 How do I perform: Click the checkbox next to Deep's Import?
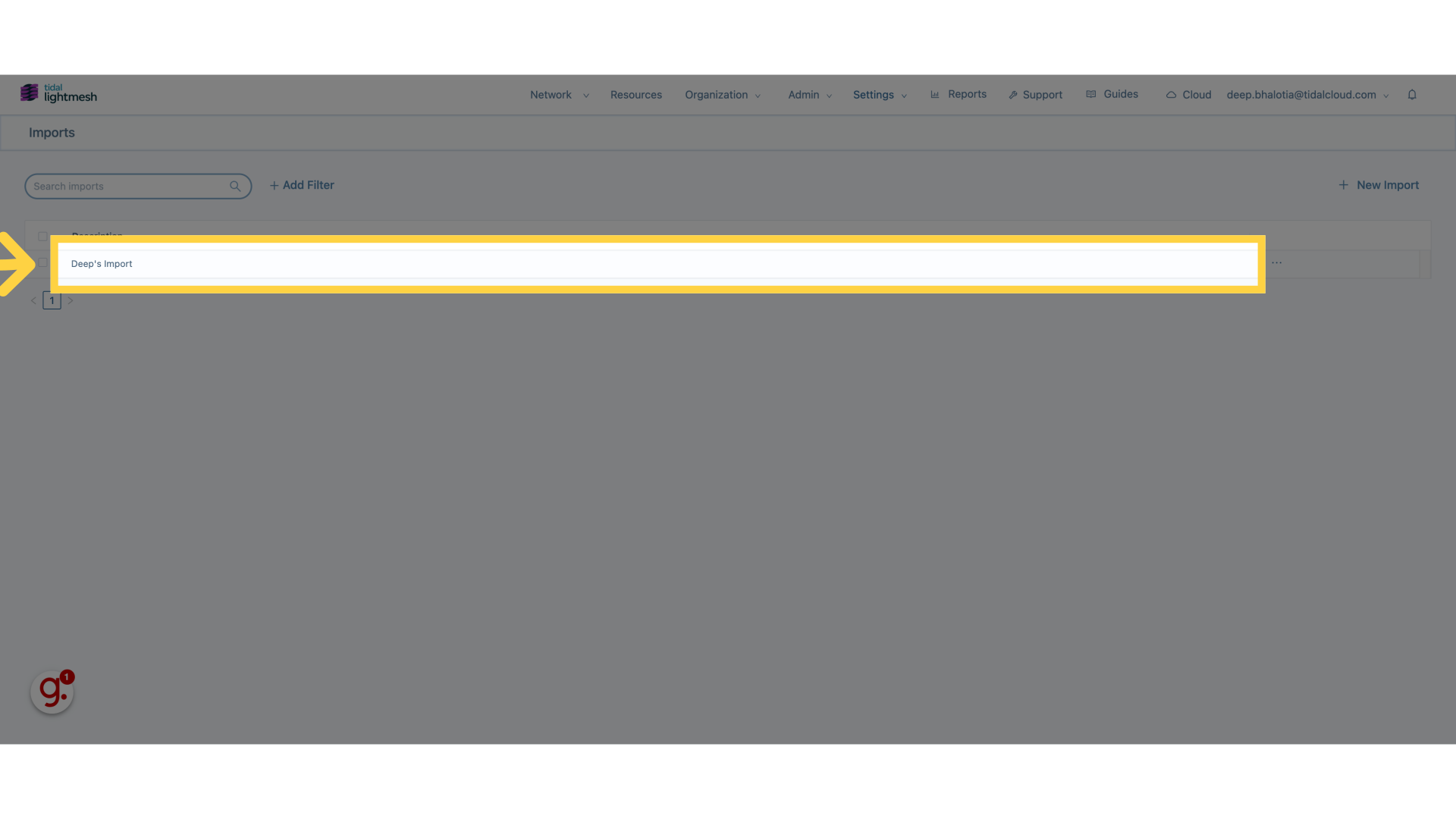click(41, 262)
